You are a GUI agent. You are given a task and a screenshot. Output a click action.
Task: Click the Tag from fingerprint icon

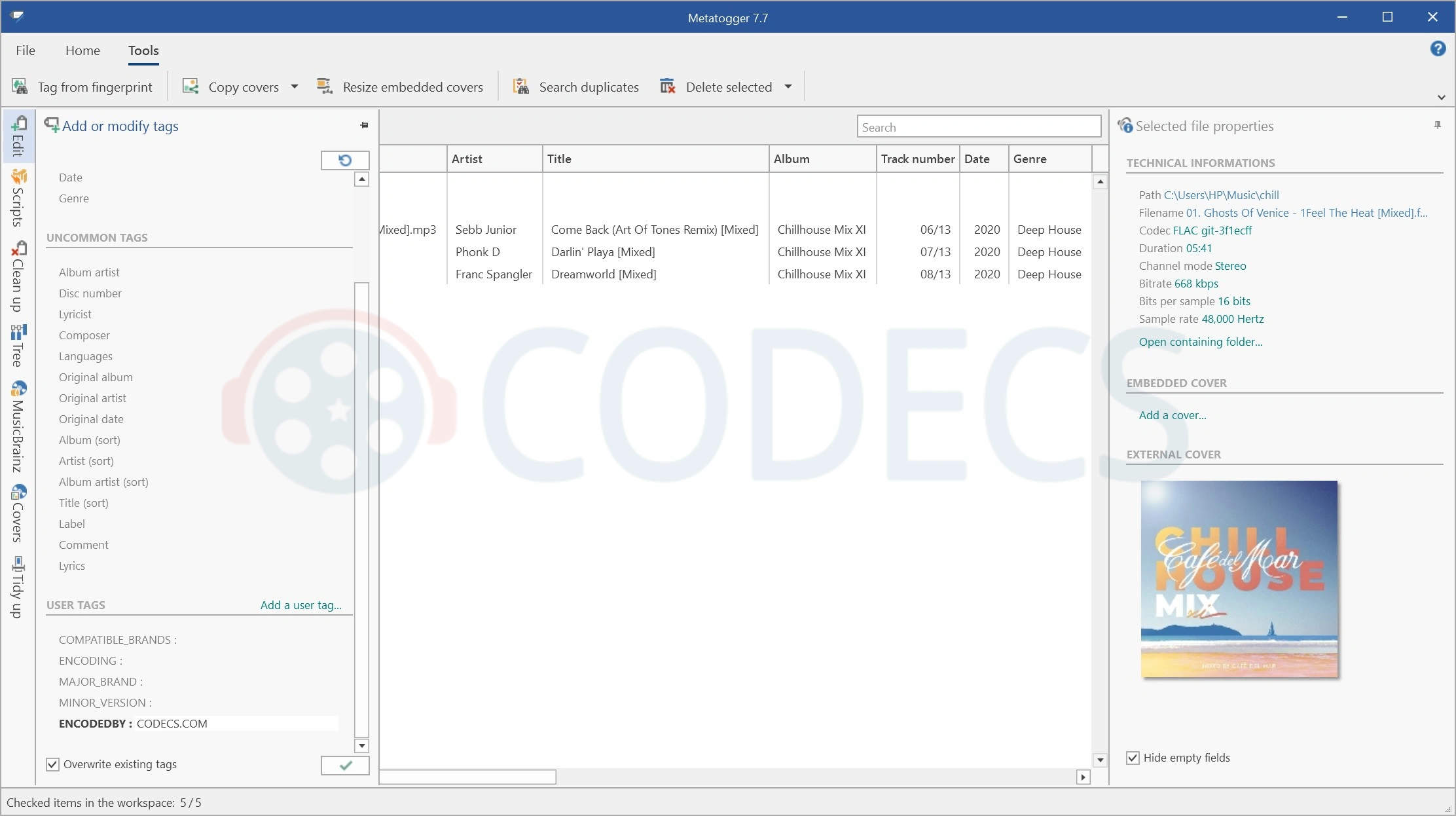point(20,86)
